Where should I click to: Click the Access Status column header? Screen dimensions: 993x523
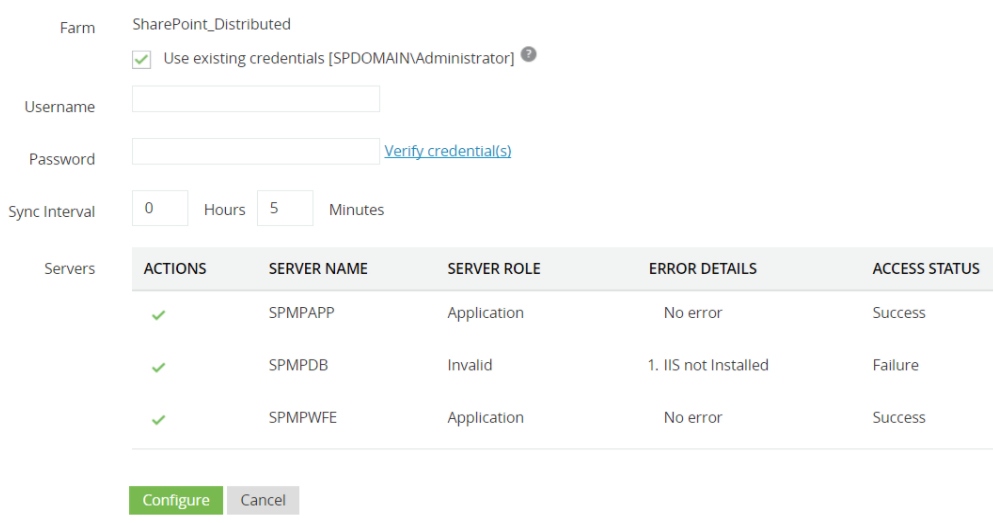coord(926,269)
